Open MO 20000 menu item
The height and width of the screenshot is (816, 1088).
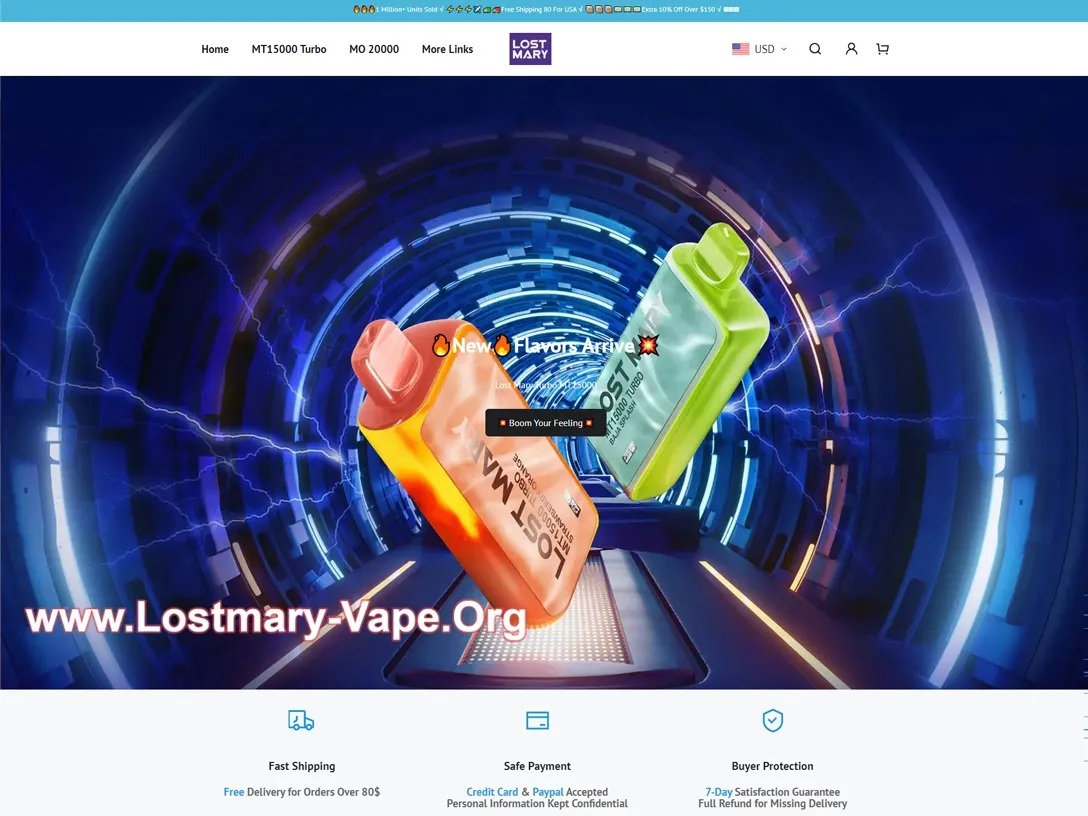[x=374, y=49]
